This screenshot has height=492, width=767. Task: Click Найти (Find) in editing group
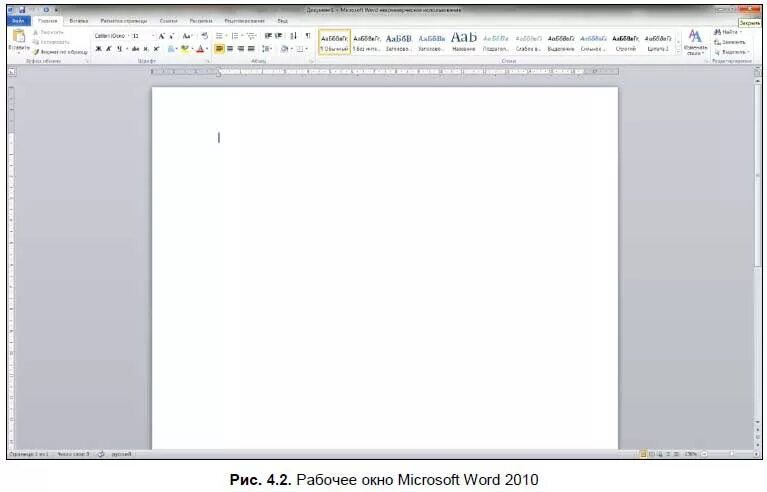(728, 32)
